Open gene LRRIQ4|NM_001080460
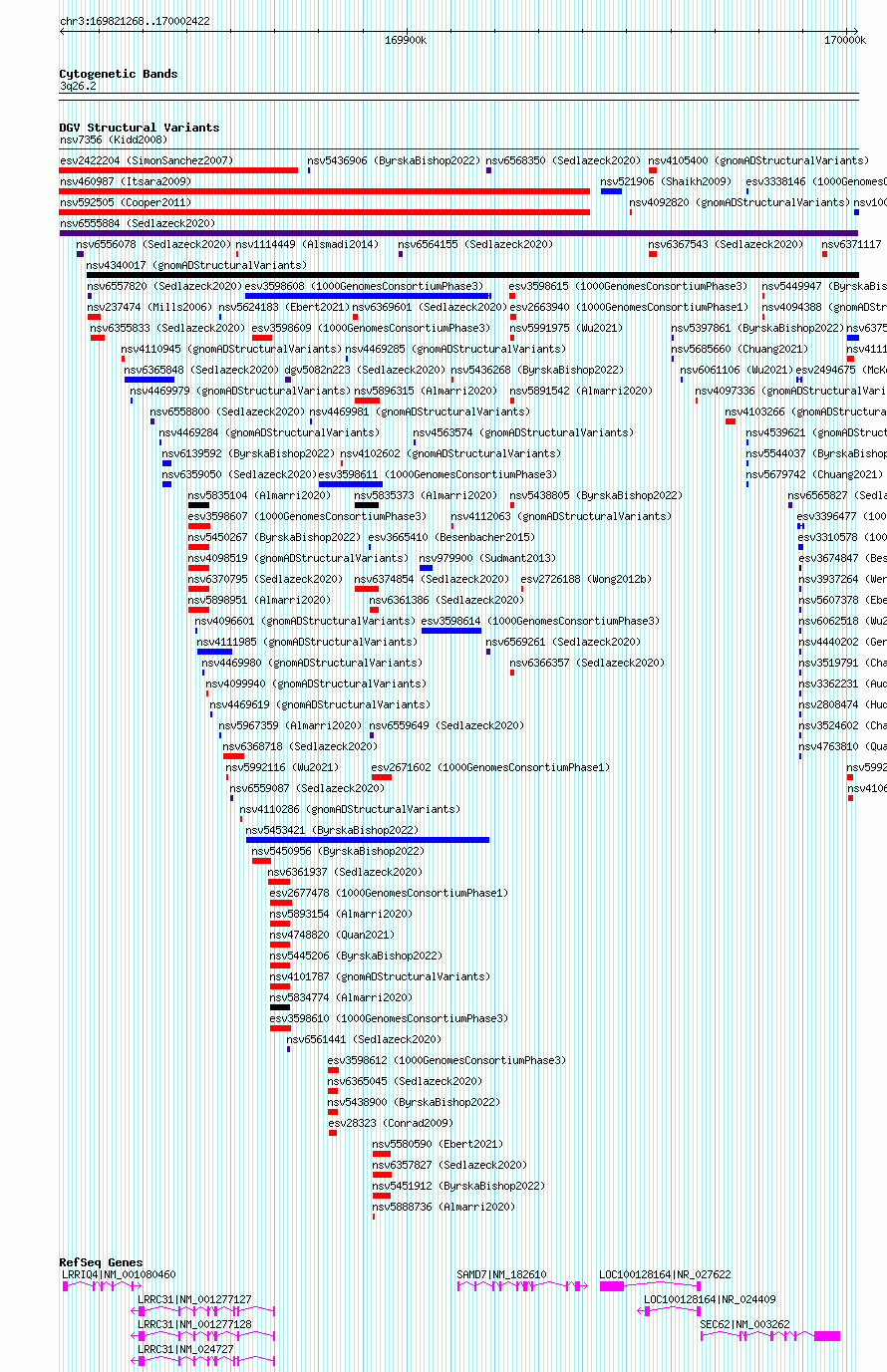 [119, 1274]
